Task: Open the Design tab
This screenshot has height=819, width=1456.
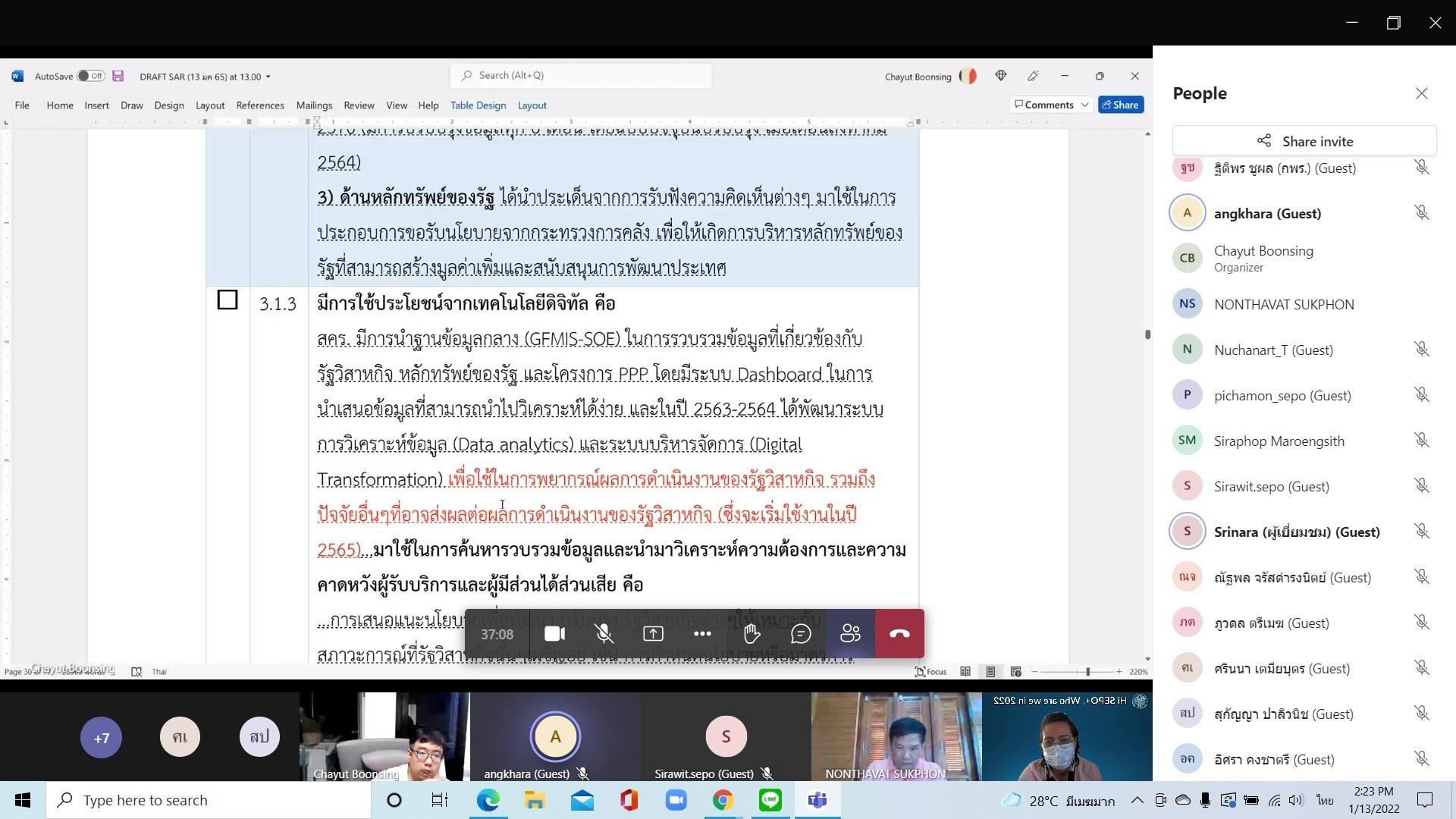Action: (169, 105)
